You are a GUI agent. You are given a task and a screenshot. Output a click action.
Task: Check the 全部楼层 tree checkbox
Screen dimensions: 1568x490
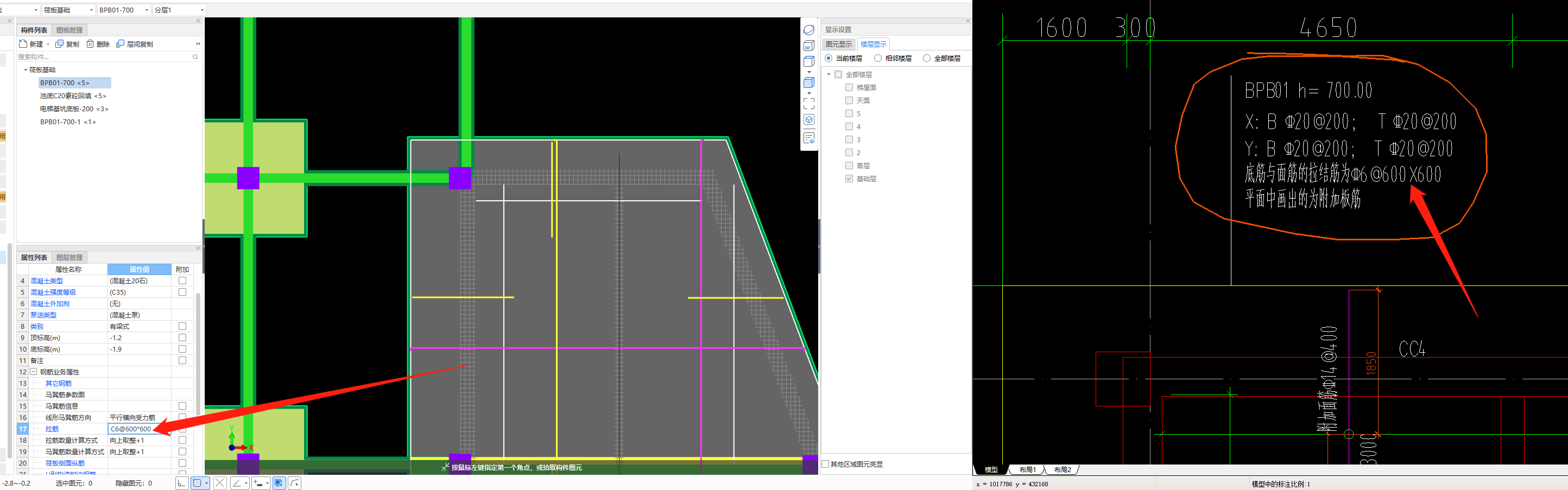[838, 74]
